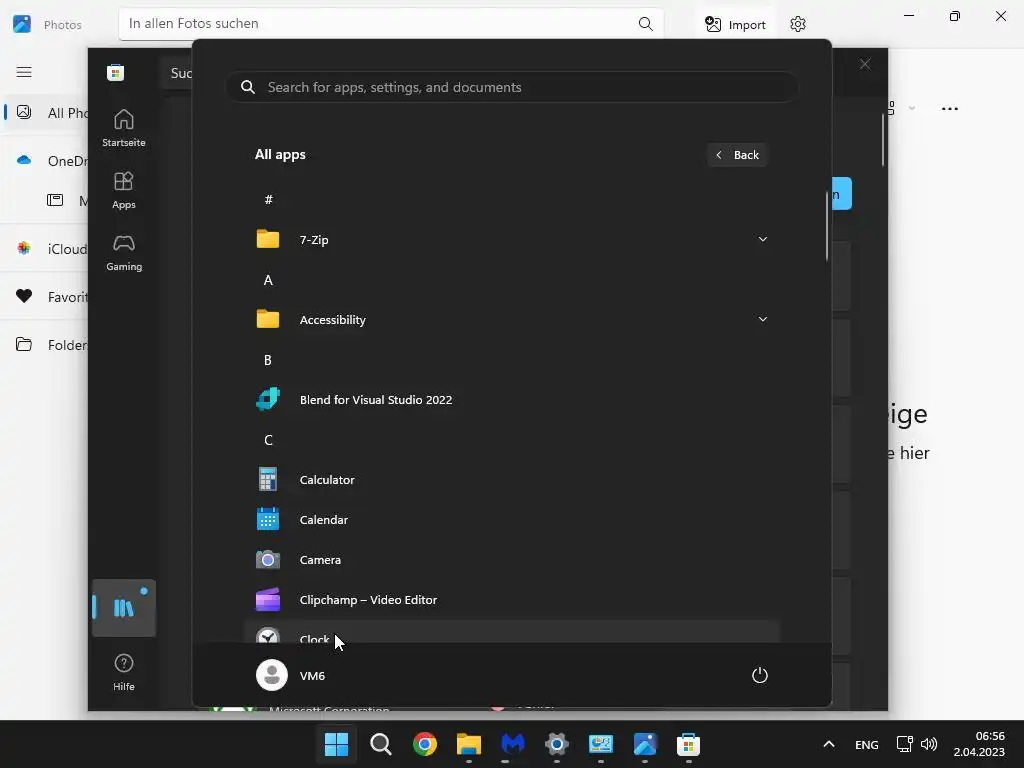Click the Windows Start button

click(336, 744)
